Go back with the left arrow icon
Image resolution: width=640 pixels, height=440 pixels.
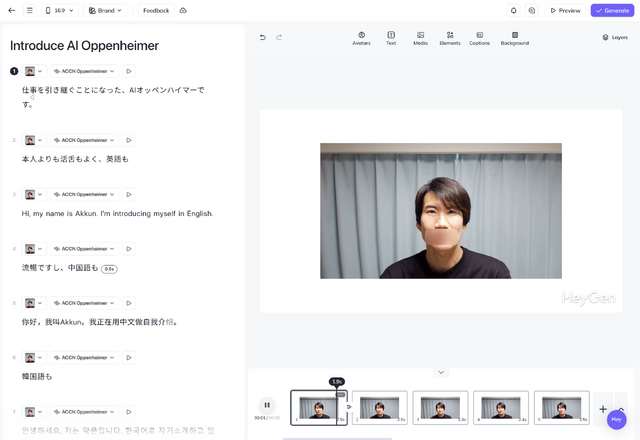coord(12,11)
